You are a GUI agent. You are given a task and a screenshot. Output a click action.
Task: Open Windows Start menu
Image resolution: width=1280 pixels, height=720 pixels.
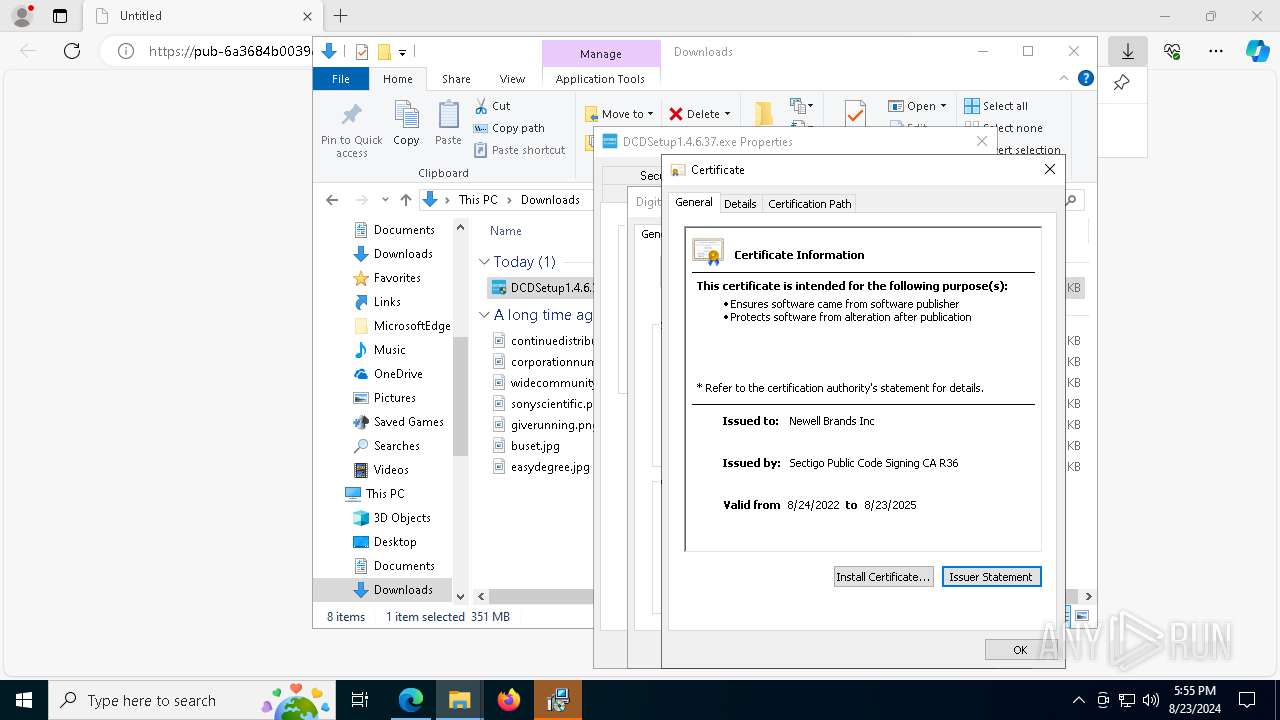[x=24, y=700]
